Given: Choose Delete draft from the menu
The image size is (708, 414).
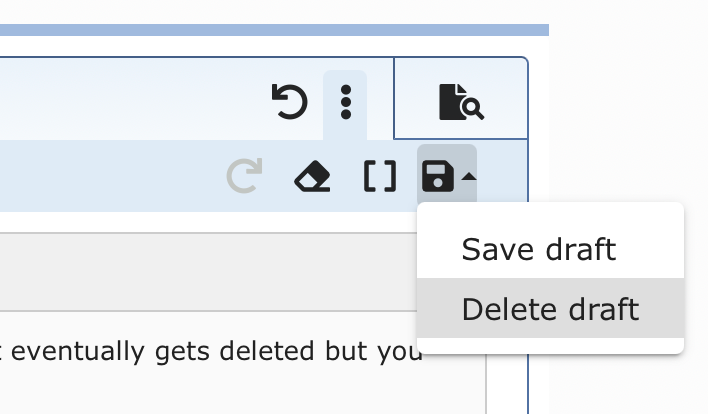Looking at the screenshot, I should point(550,308).
